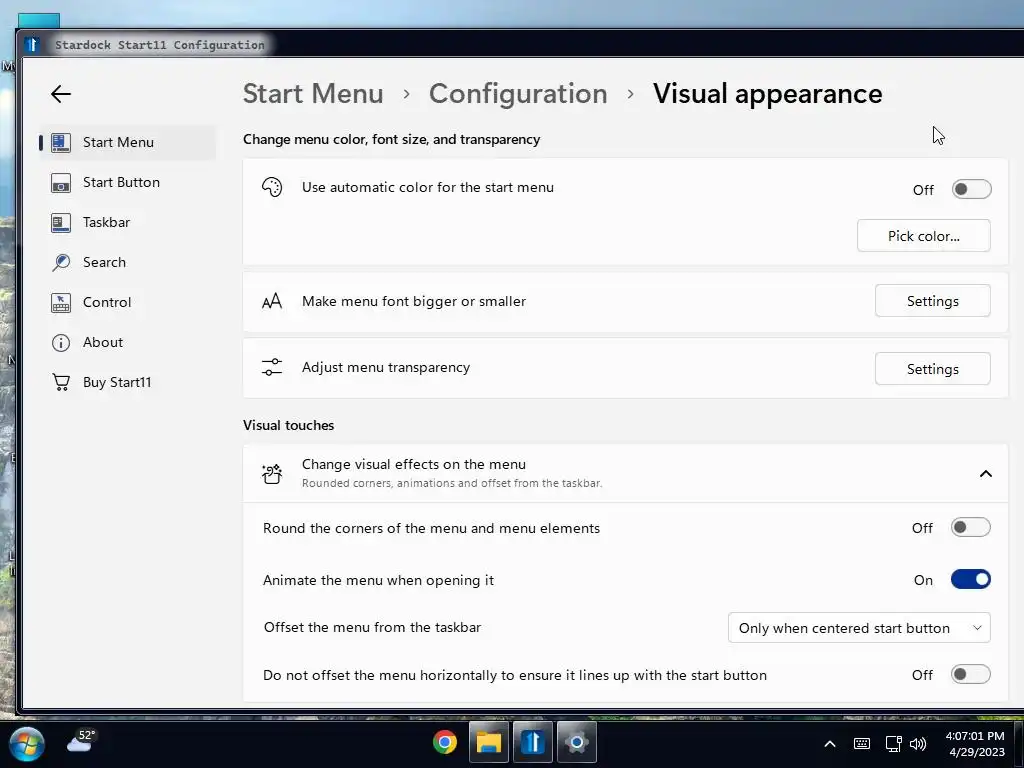Launch Google Chrome from the taskbar
Image resolution: width=1024 pixels, height=768 pixels.
point(444,743)
